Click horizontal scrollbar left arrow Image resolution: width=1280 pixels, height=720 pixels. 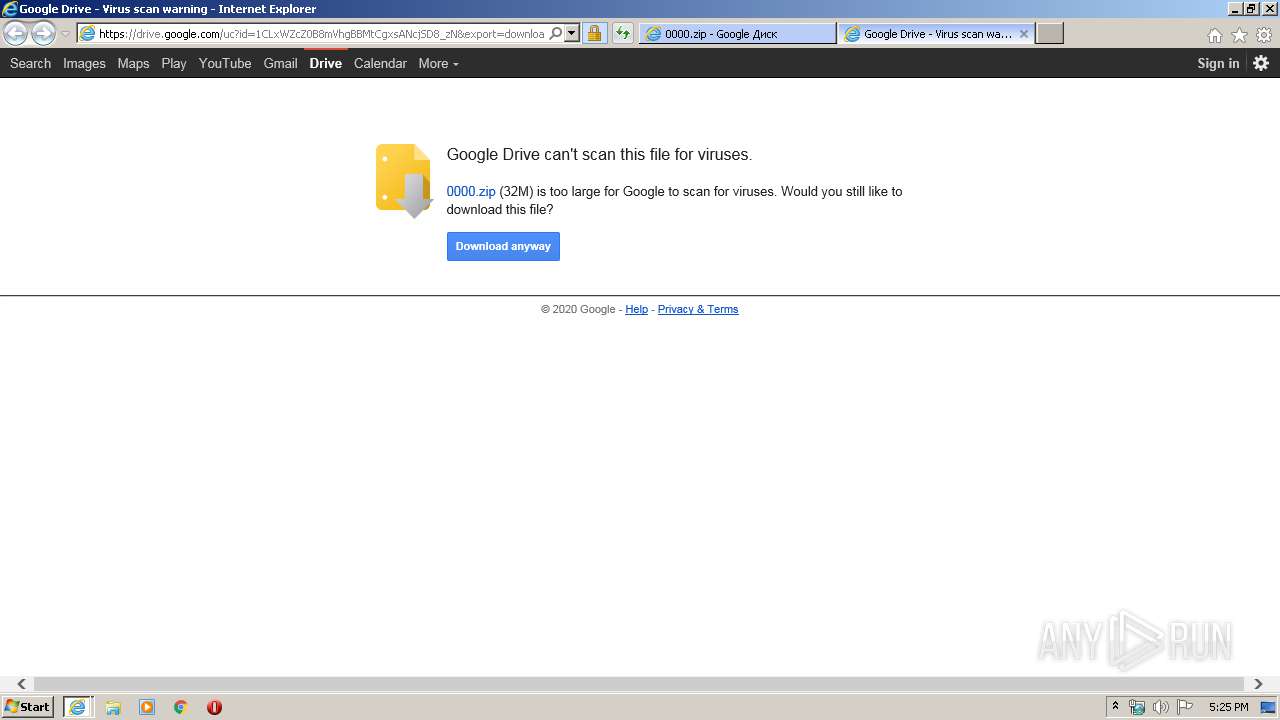point(21,684)
